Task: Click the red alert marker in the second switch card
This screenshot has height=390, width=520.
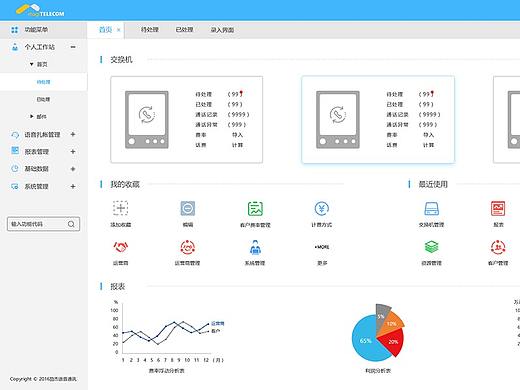Action: 432,93
